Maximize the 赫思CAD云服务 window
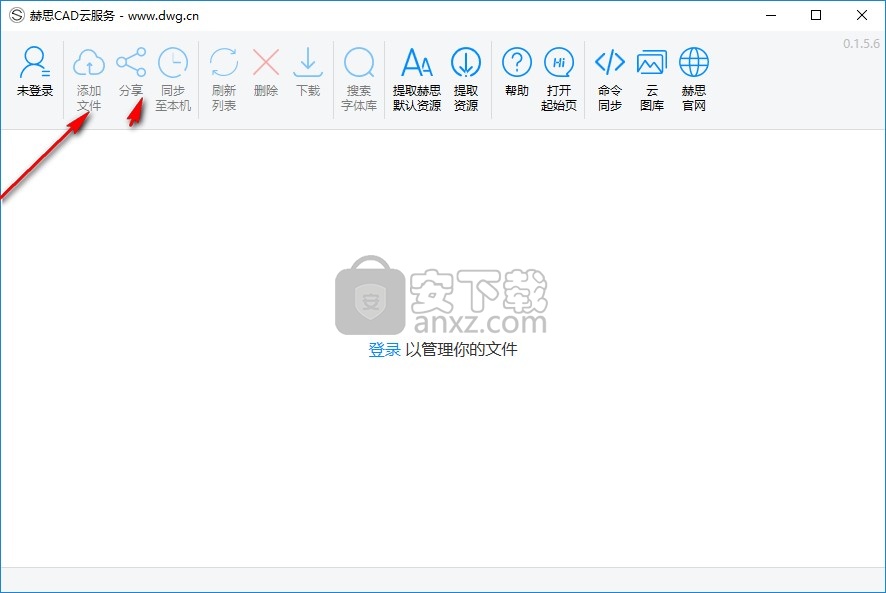 tap(816, 15)
